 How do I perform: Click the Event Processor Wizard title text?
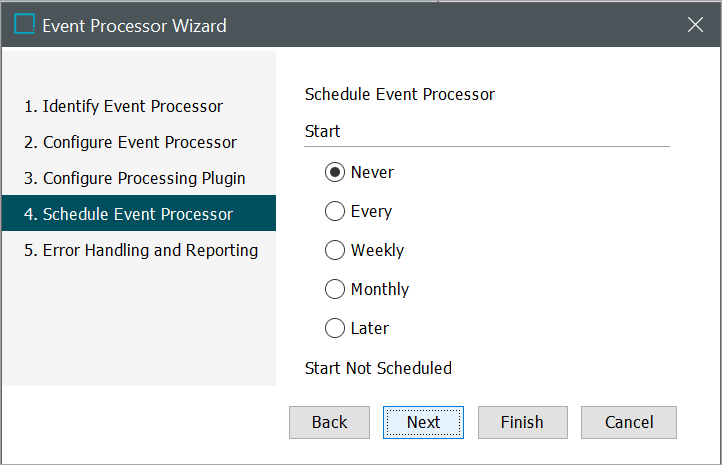coord(134,25)
